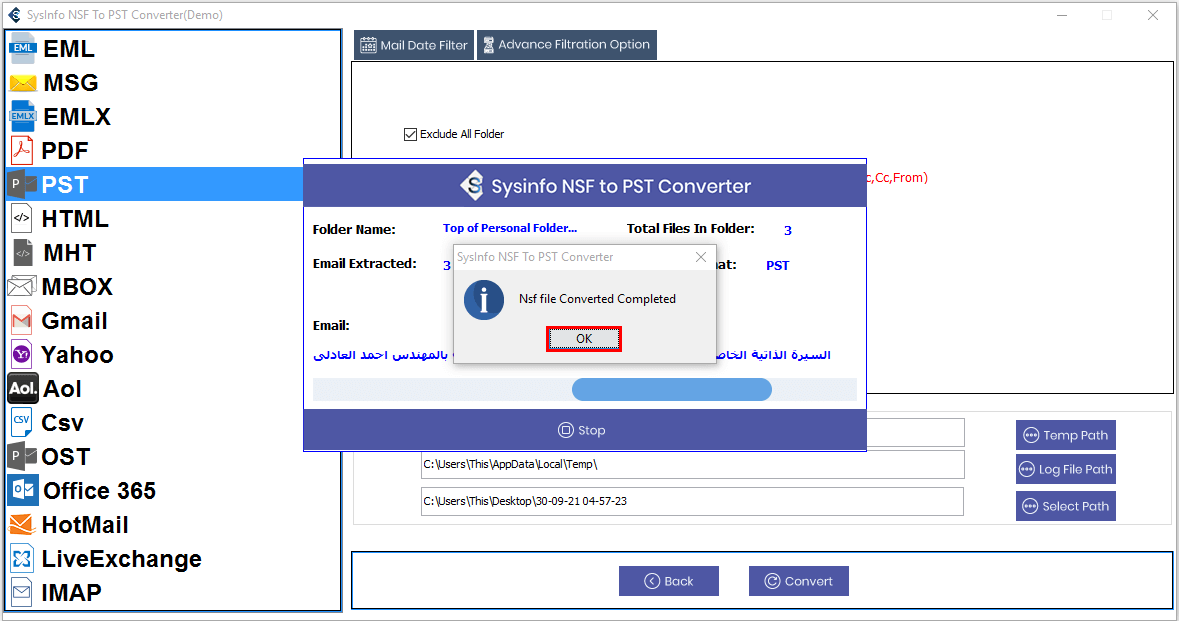Select the MSG label in format list
1179x621 pixels.
(x=71, y=83)
